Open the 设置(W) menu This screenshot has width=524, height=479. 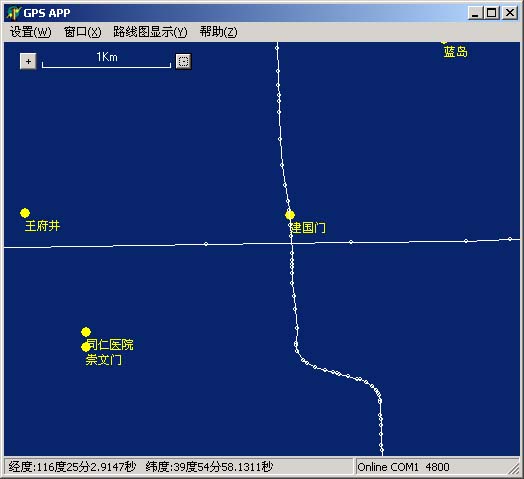(30, 32)
